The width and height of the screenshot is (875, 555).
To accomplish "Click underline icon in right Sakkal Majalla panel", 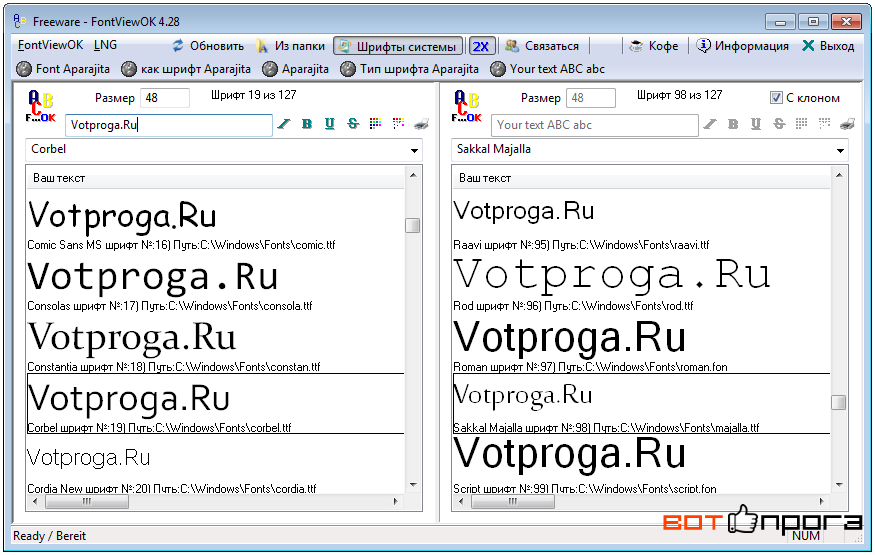I will 756,124.
